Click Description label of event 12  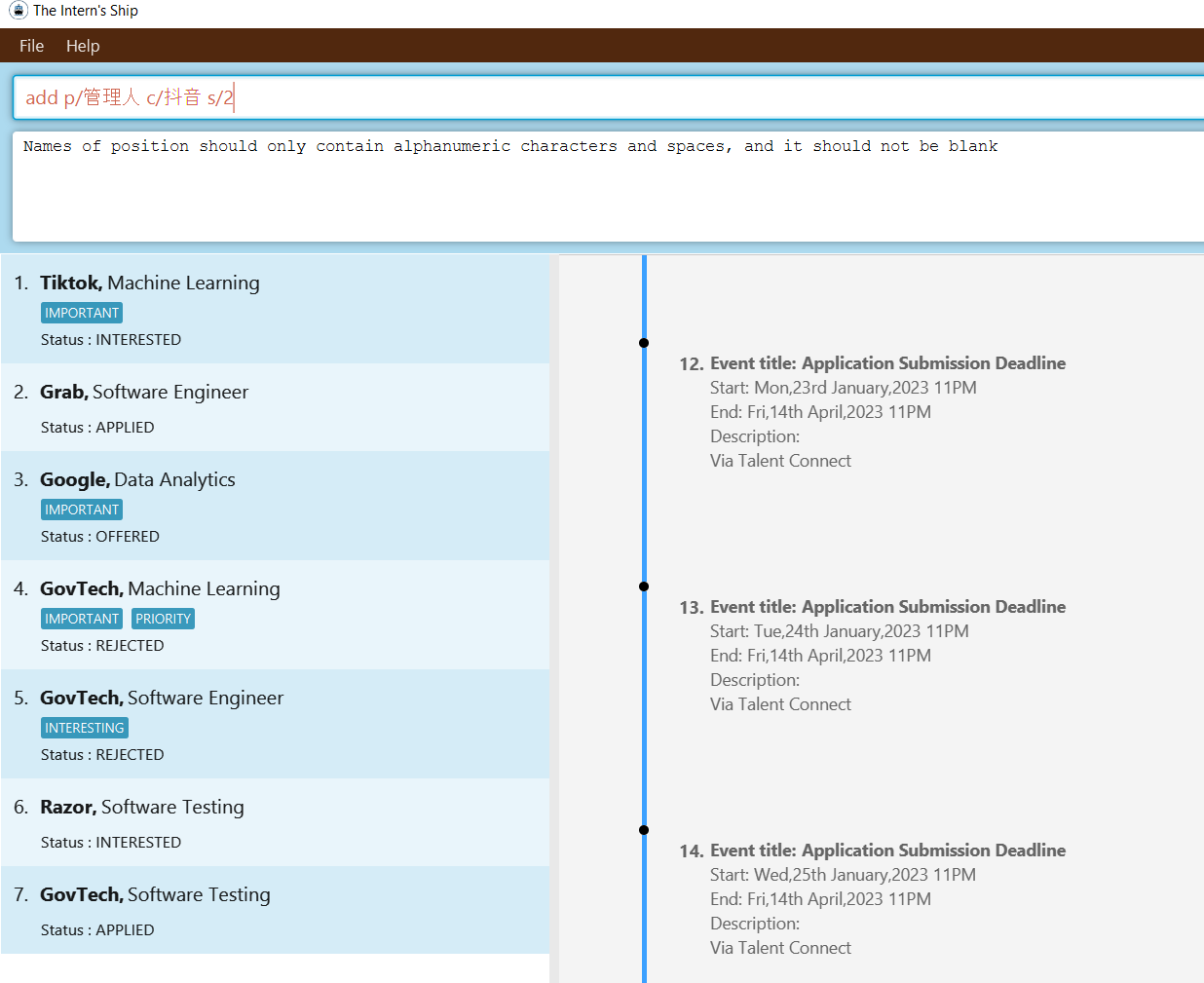click(755, 436)
